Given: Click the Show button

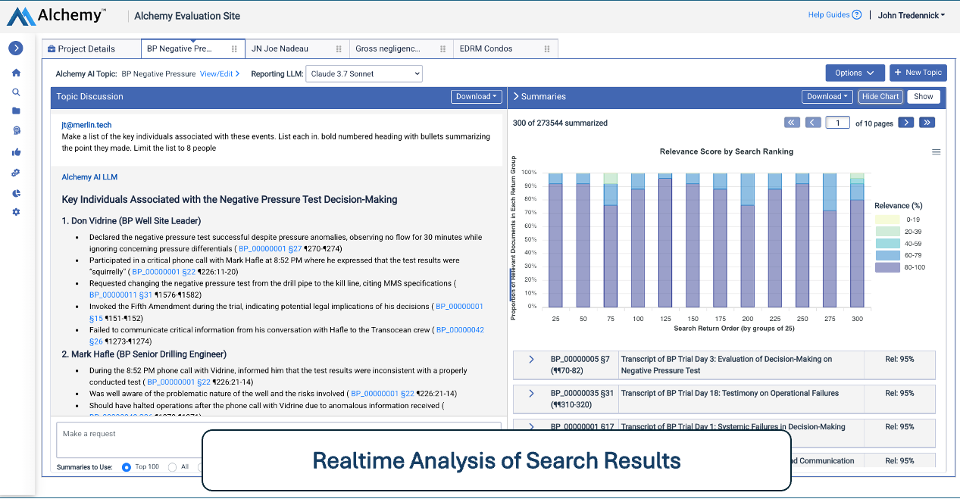Looking at the screenshot, I should (x=923, y=97).
